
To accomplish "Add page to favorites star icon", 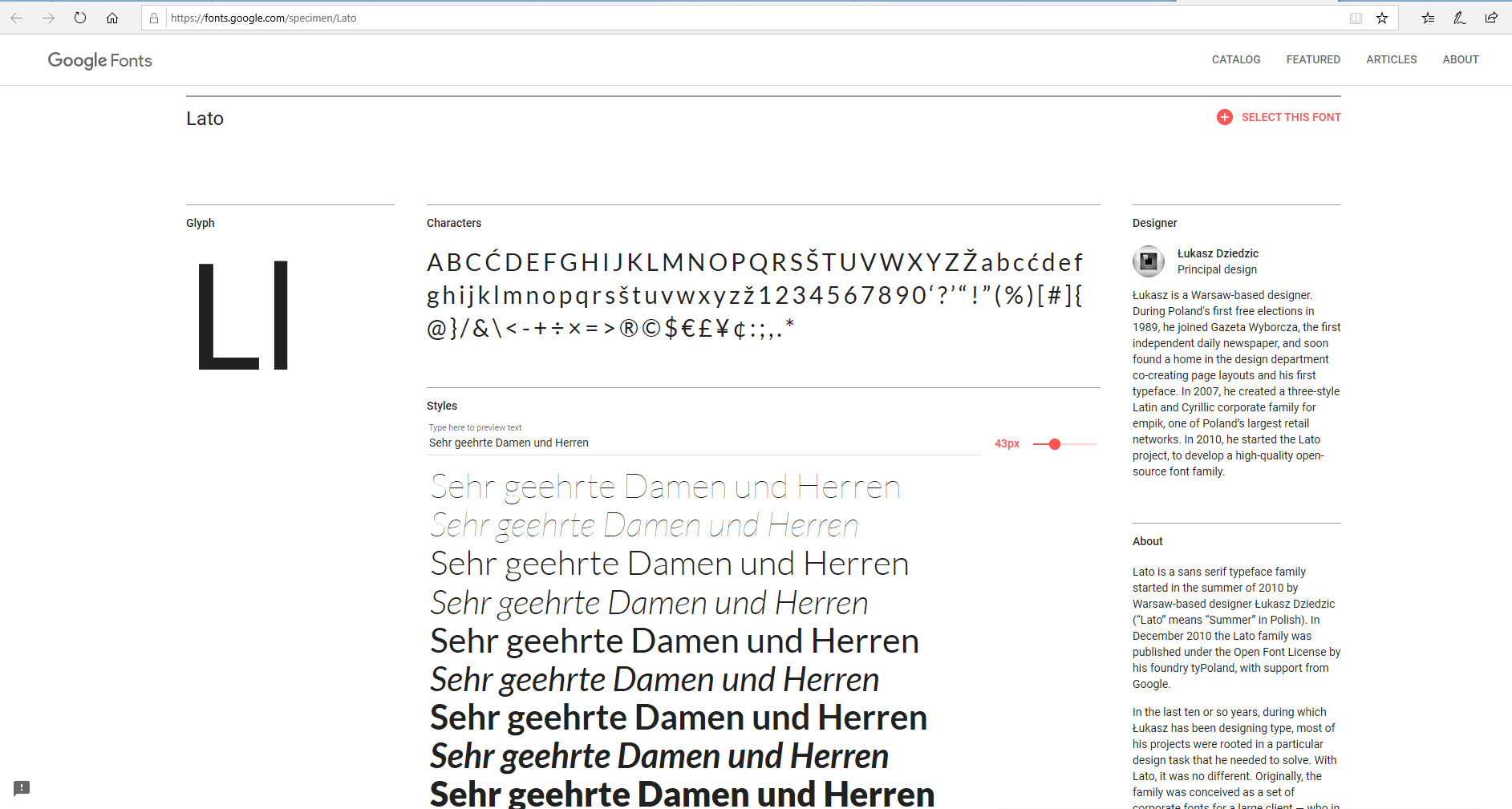I will 1382,18.
